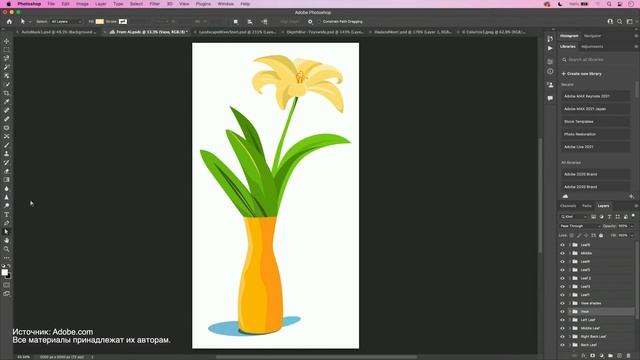Select the Path Selection arrow tool

pyautogui.click(x=7, y=231)
